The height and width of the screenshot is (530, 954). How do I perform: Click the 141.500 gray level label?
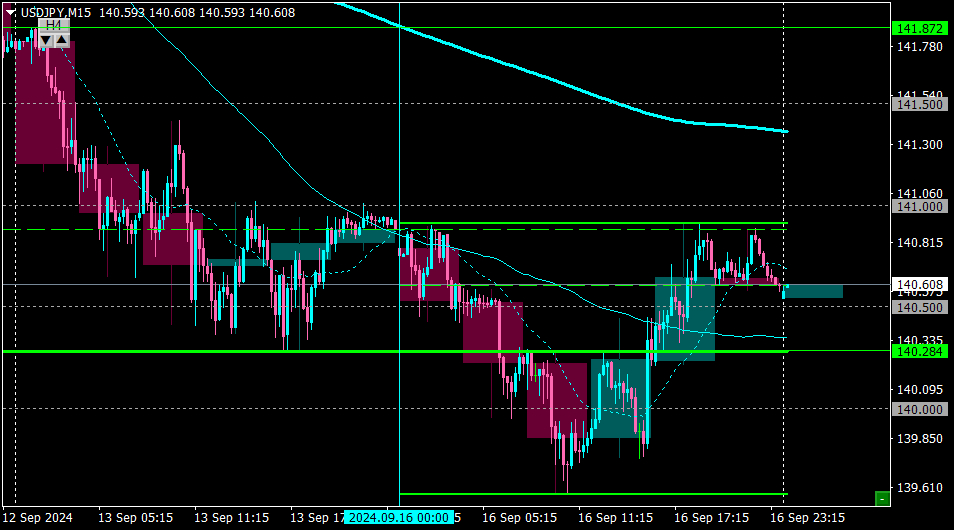[x=920, y=105]
